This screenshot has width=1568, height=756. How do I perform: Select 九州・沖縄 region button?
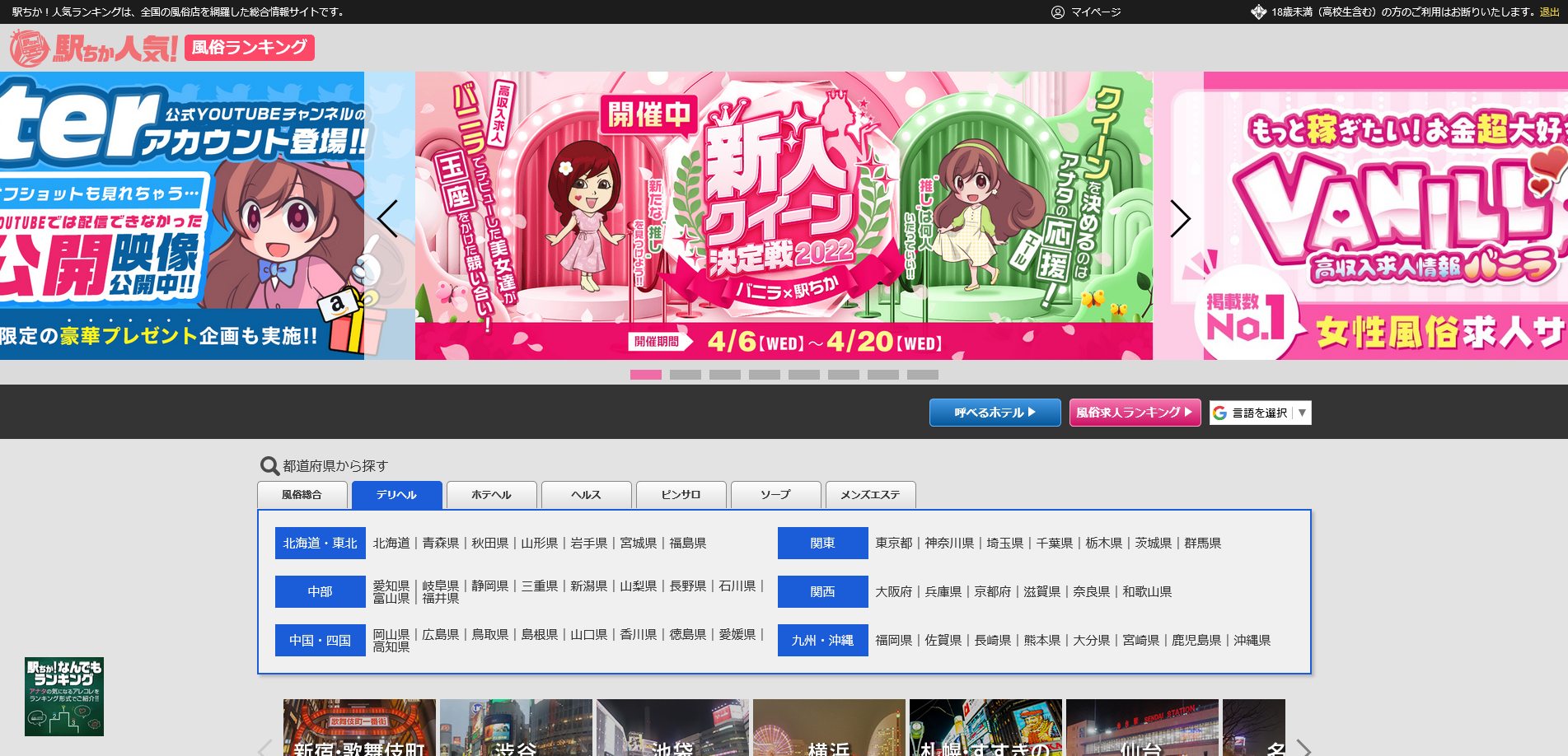tap(823, 641)
